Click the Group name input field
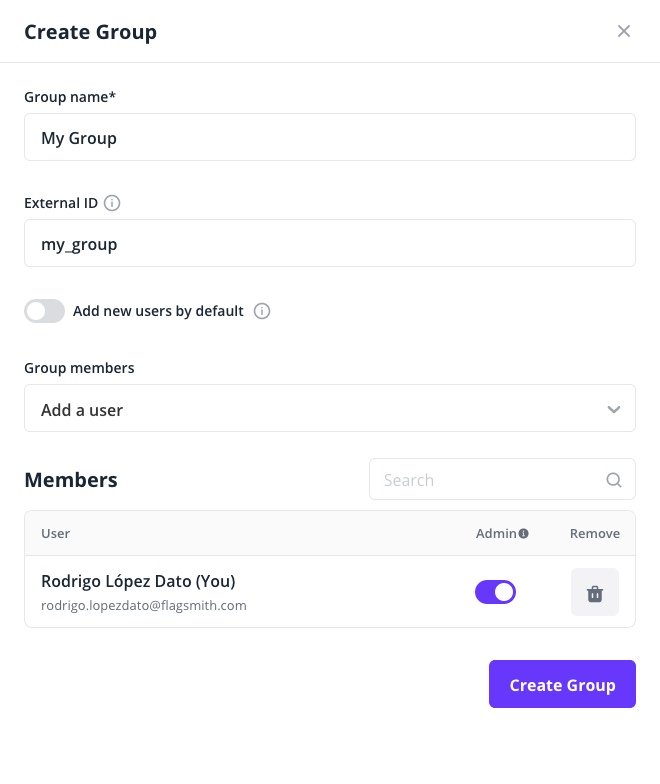Viewport: 660px width, 784px height. (330, 138)
